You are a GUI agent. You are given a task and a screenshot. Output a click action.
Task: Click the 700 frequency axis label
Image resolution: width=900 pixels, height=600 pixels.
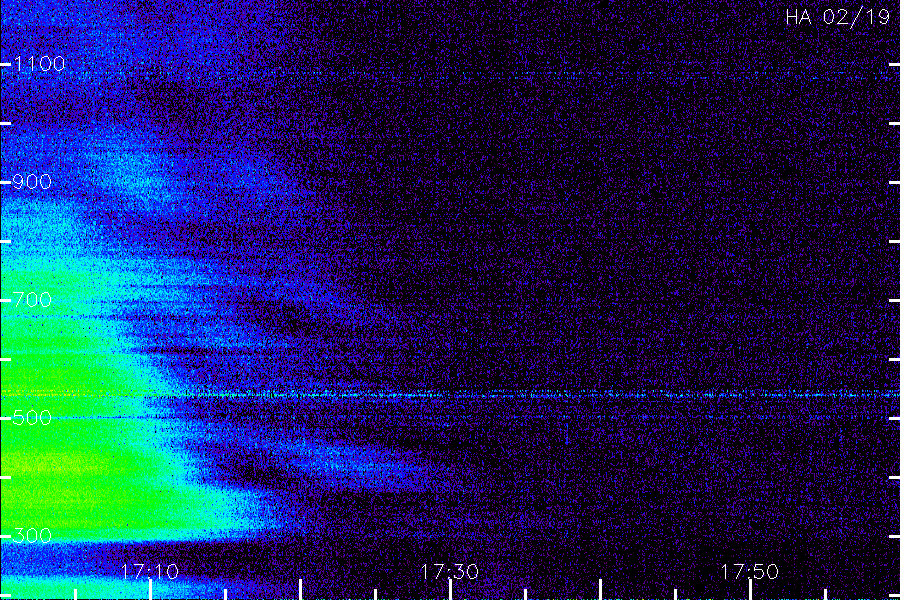click(x=32, y=300)
